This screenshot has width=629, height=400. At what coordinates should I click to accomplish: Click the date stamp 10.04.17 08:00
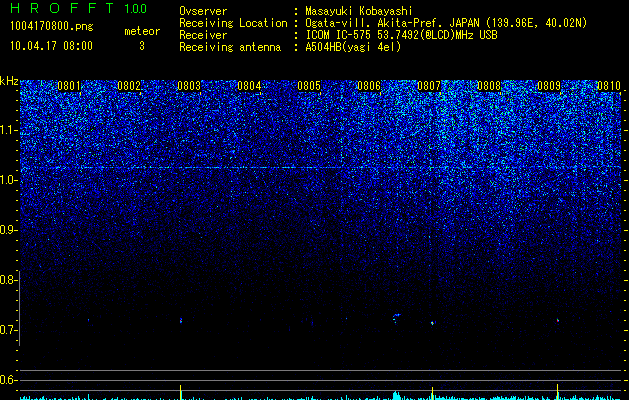point(51,46)
